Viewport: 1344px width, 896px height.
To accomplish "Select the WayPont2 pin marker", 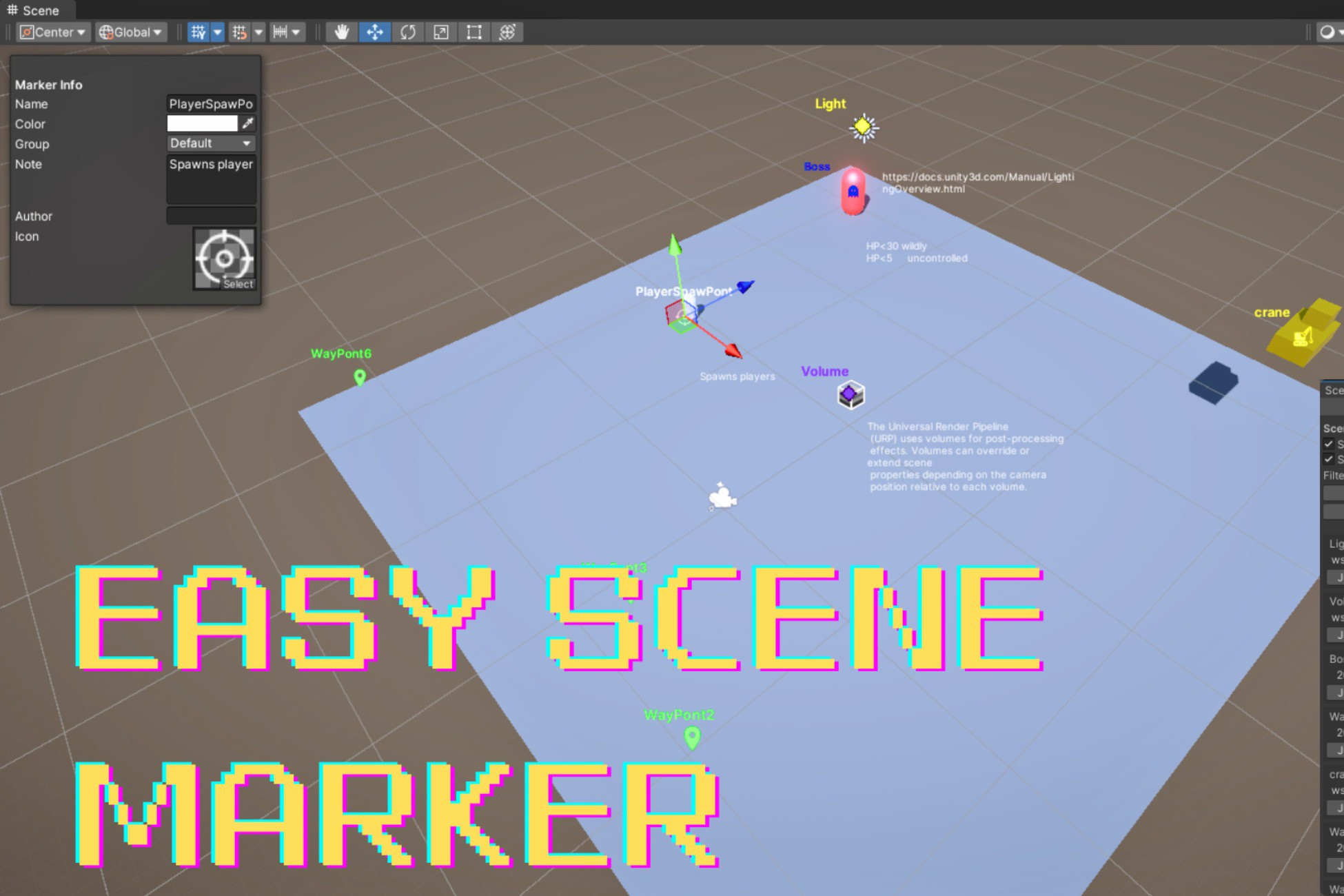I will (x=692, y=738).
